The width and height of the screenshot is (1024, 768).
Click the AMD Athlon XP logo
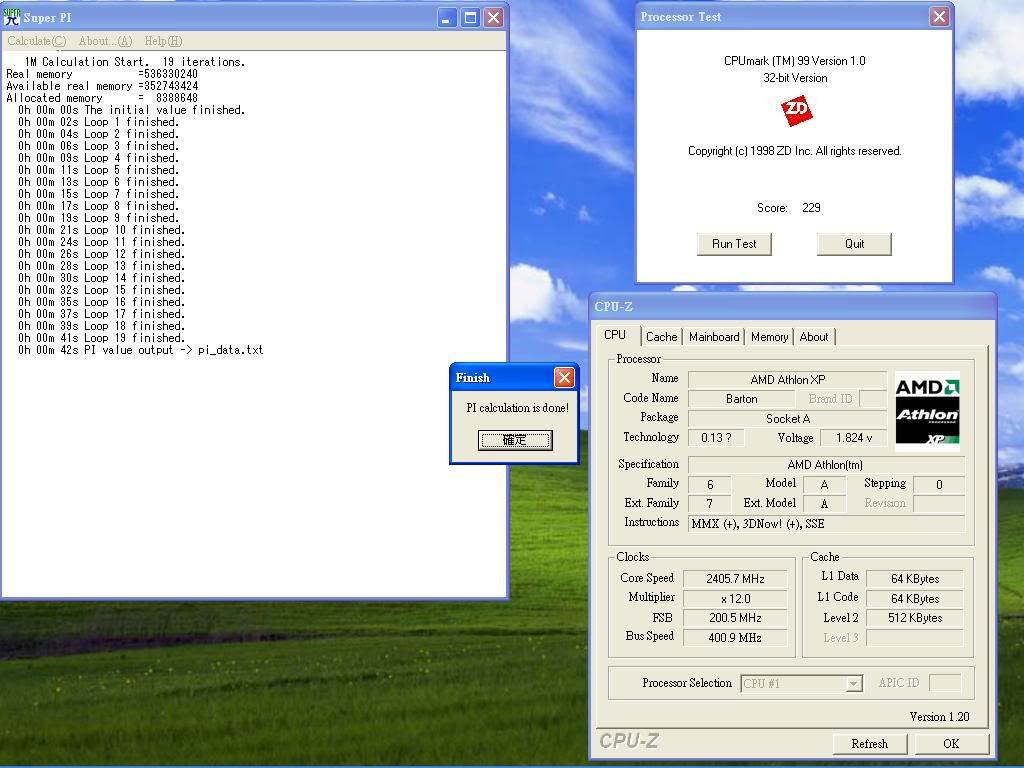pyautogui.click(x=927, y=411)
